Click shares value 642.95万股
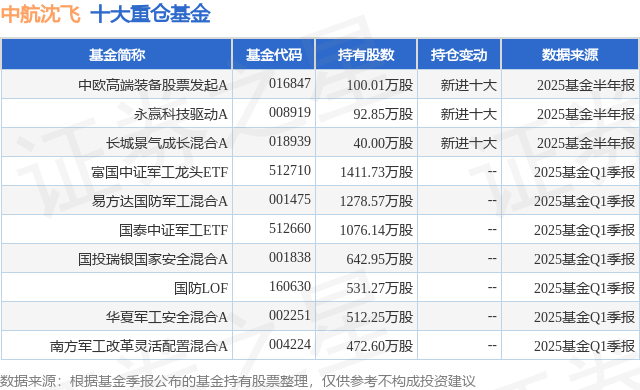This screenshot has width=640, height=390. click(x=380, y=259)
